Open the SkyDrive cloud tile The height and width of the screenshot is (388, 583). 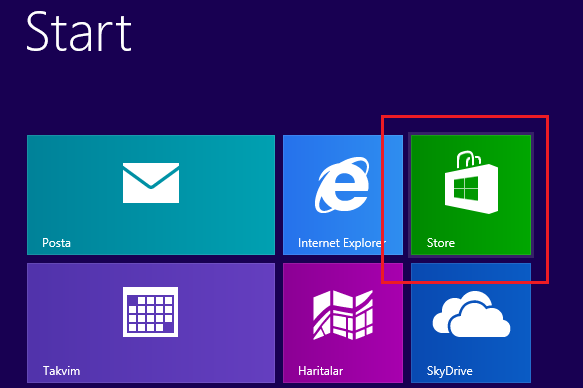(471, 323)
